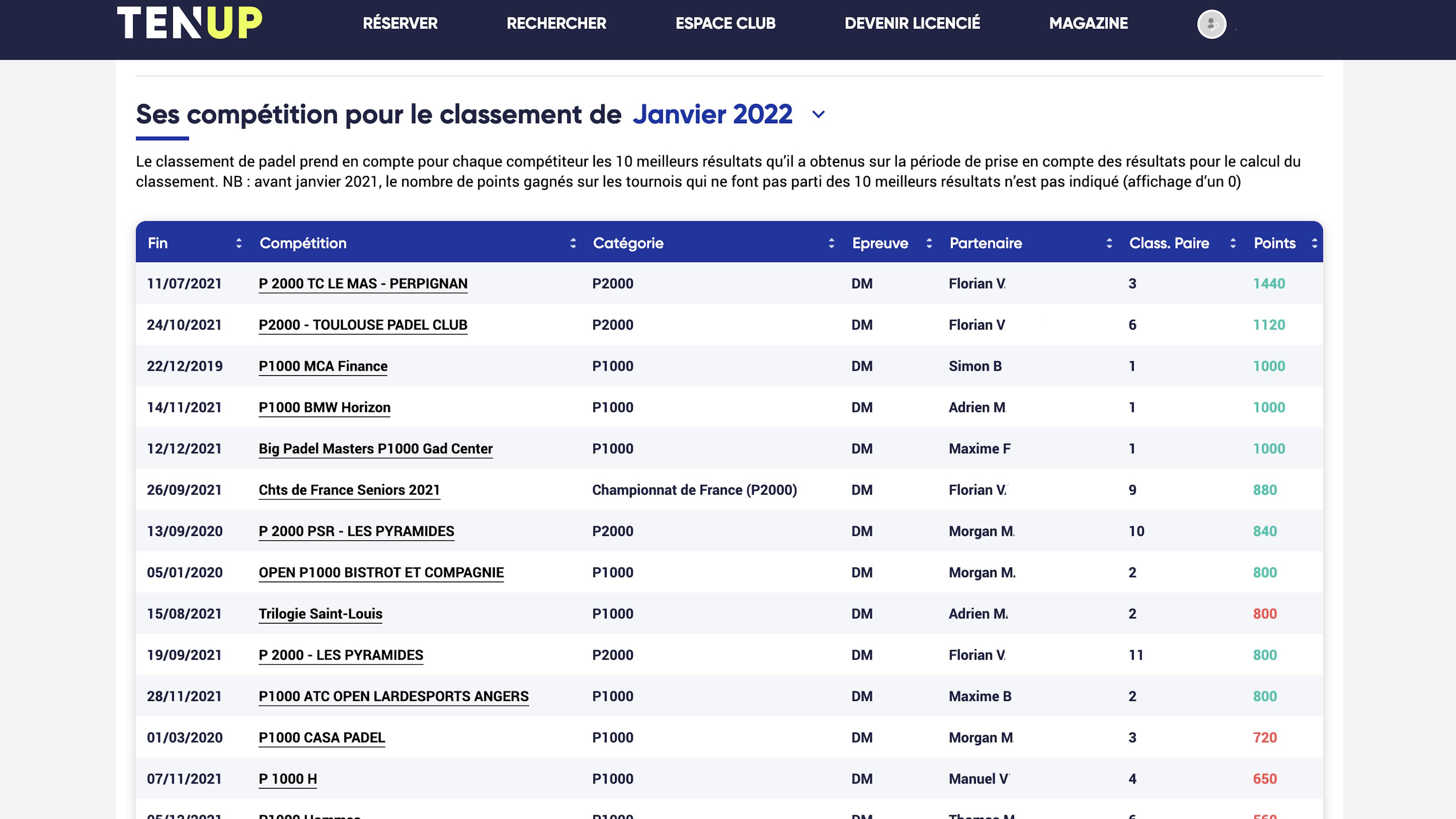The width and height of the screenshot is (1456, 819).
Task: Sort table by Fin column arrows
Action: tap(238, 243)
